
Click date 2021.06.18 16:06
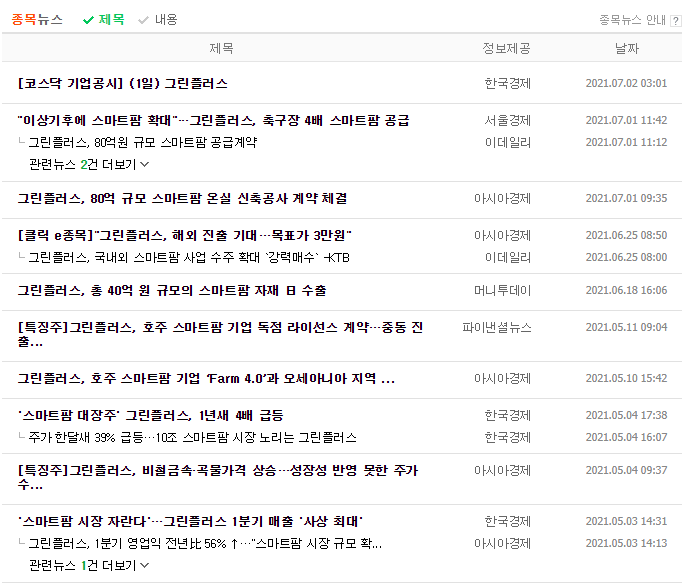click(x=627, y=290)
